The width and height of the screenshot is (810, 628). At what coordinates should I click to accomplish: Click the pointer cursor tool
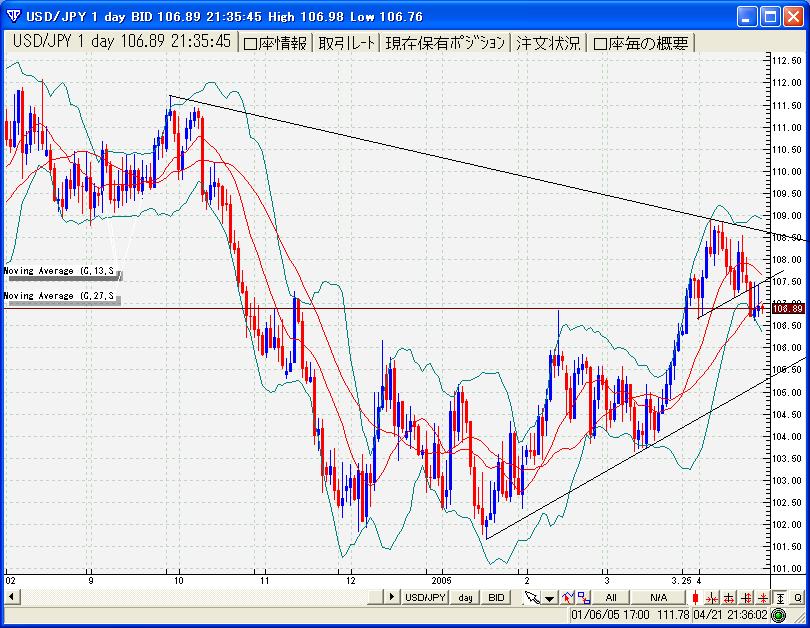tap(532, 598)
